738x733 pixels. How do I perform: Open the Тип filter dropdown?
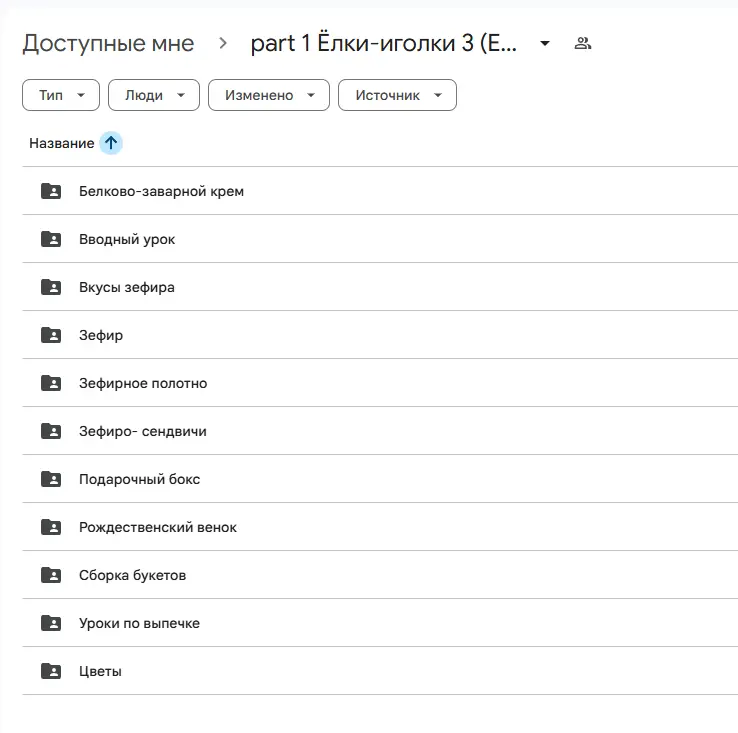tap(60, 95)
